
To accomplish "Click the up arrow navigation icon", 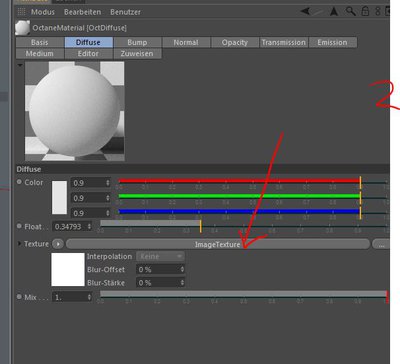I will [x=334, y=12].
